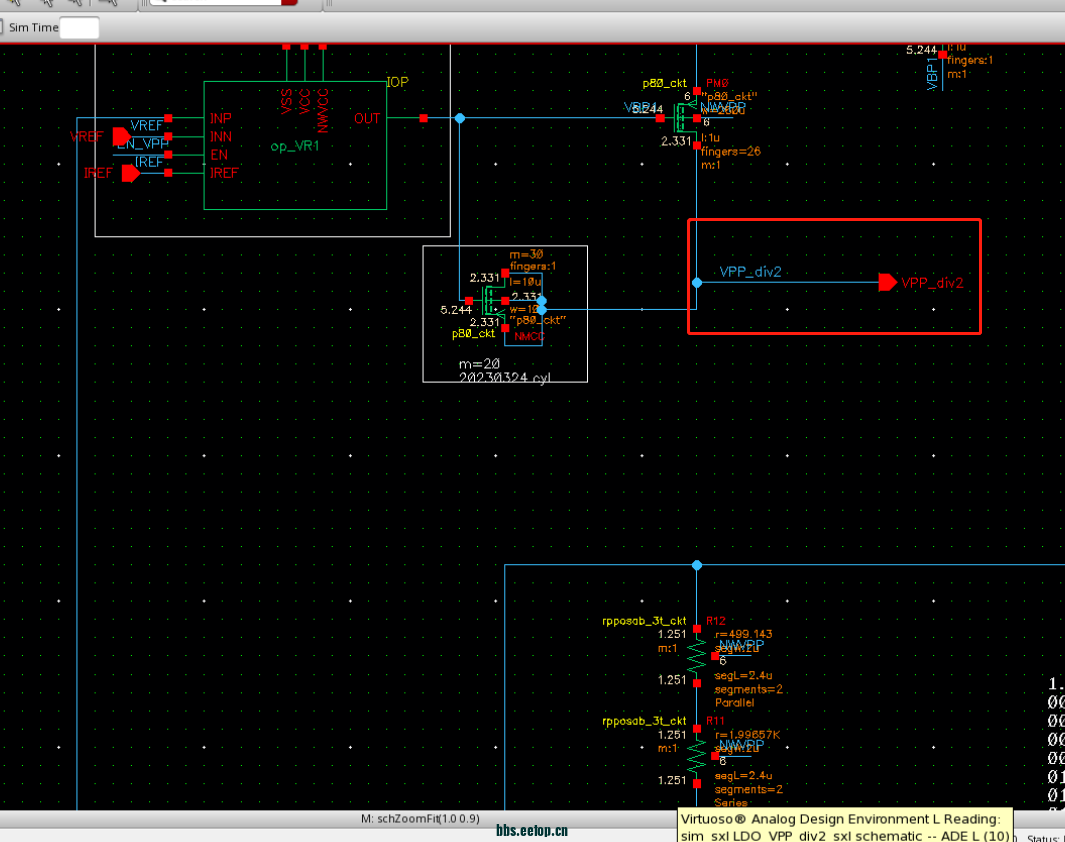1065x842 pixels.
Task: Click the EN terminal on op_VR1
Action: point(219,155)
